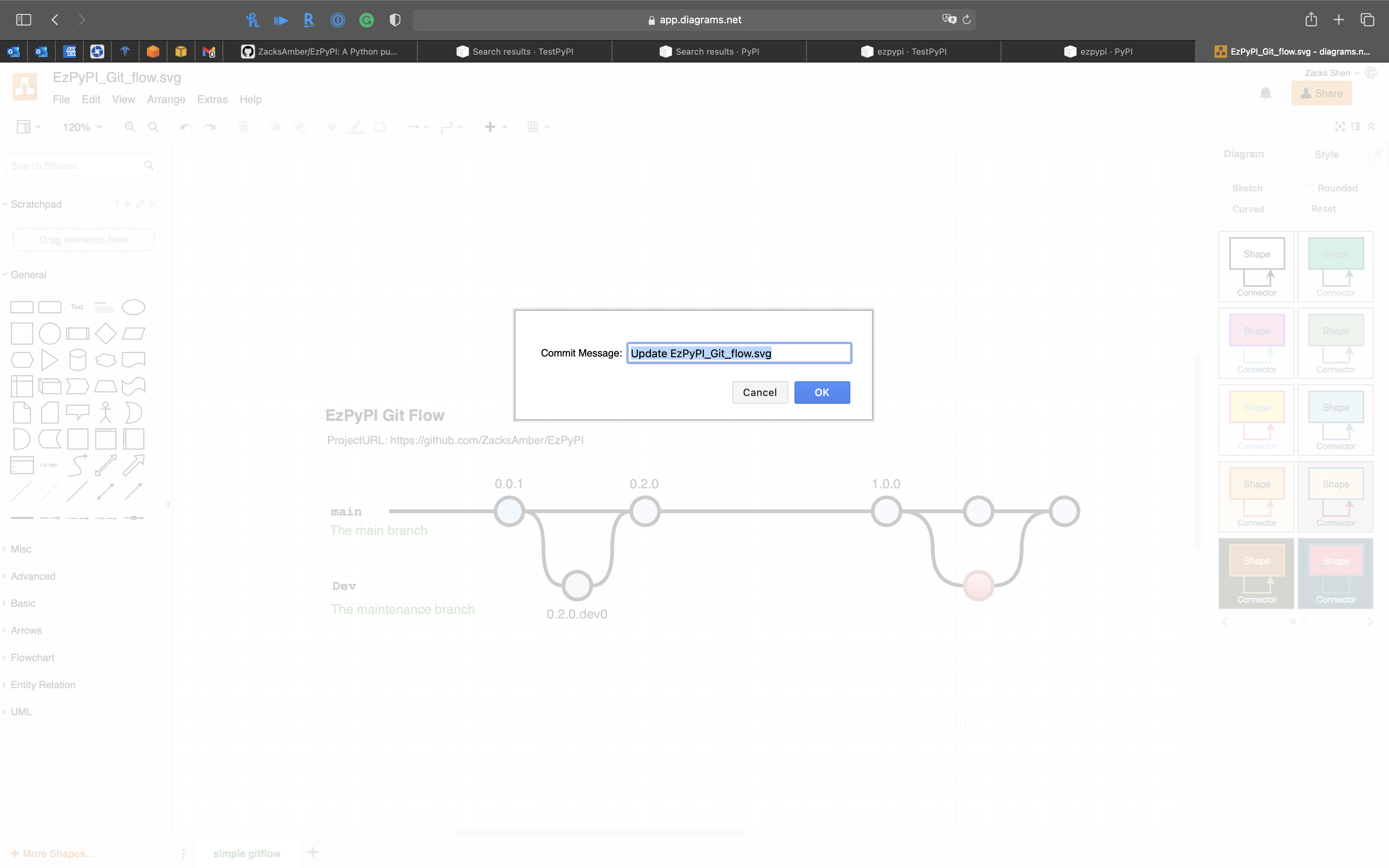
Task: Click the delete trash icon
Action: [x=243, y=127]
